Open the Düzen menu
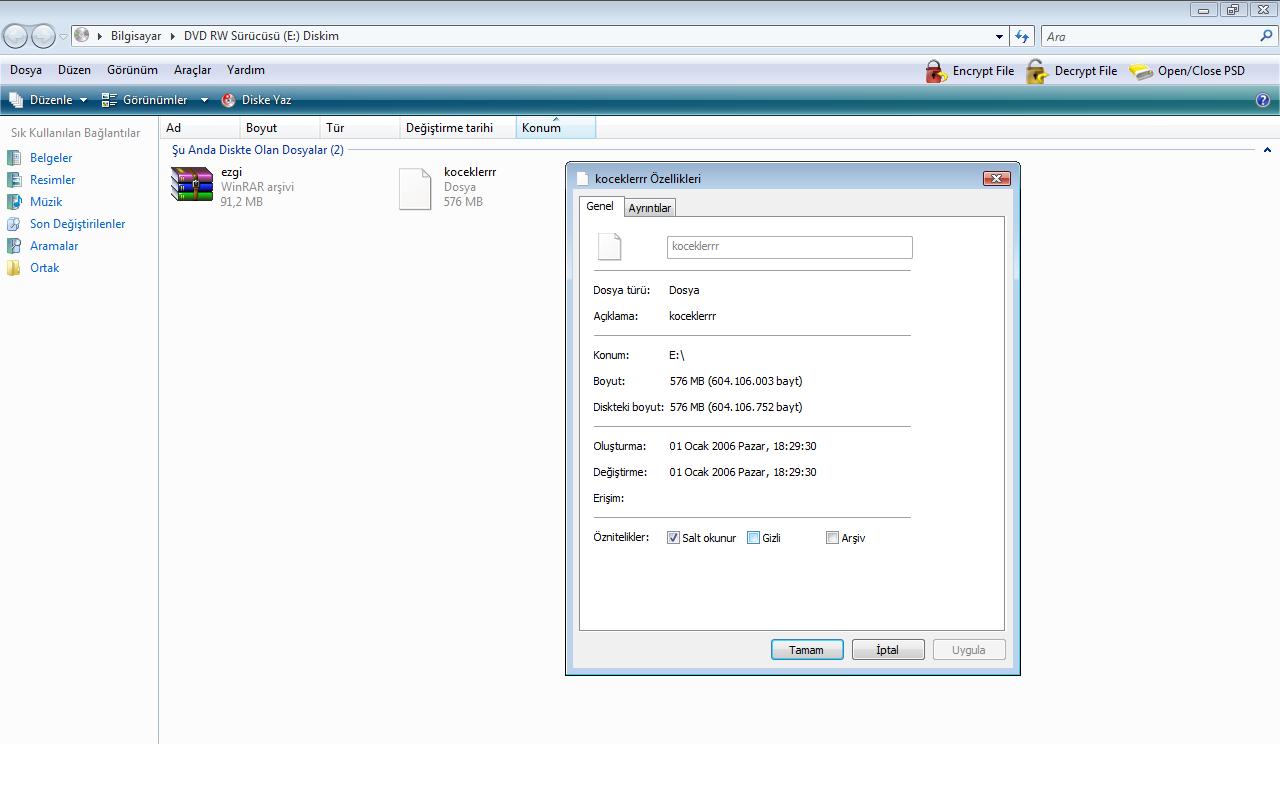 74,70
